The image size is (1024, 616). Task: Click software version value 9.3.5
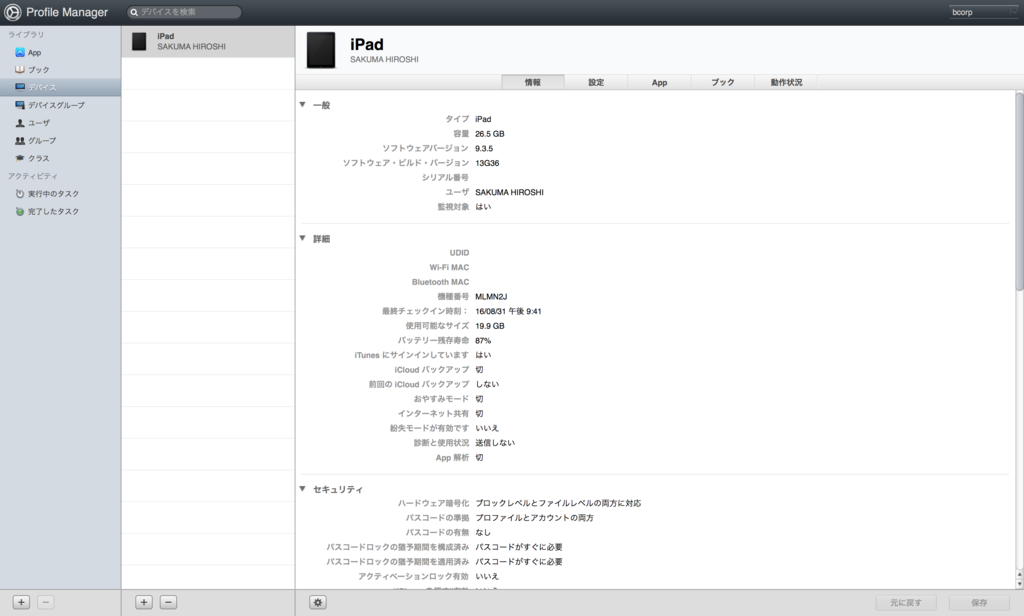click(484, 148)
